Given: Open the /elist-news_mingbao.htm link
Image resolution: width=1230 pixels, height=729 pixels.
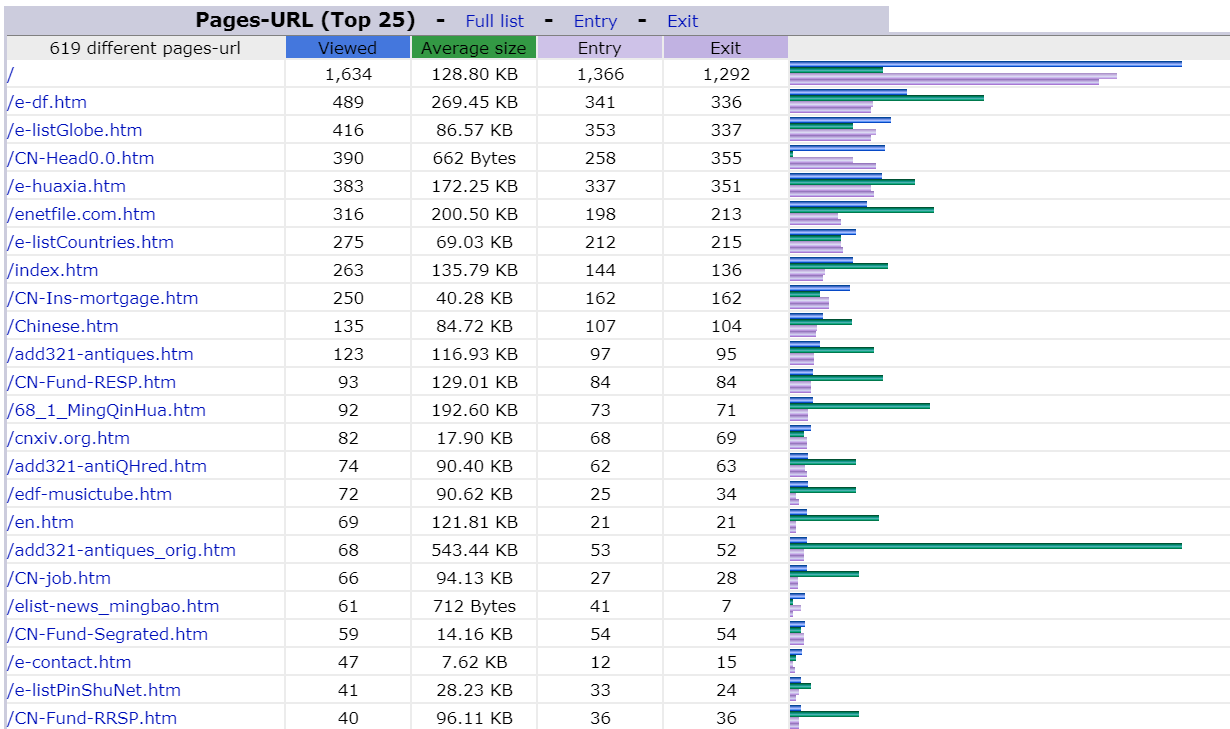Looking at the screenshot, I should click(113, 606).
